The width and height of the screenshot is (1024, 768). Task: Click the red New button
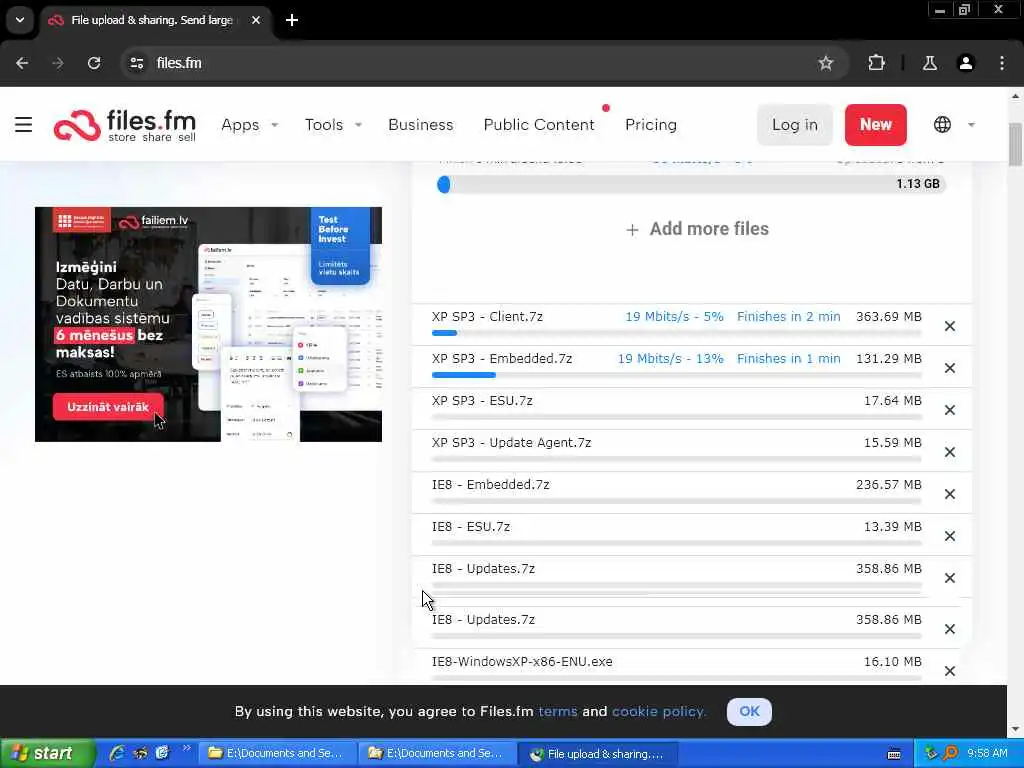[x=876, y=125]
